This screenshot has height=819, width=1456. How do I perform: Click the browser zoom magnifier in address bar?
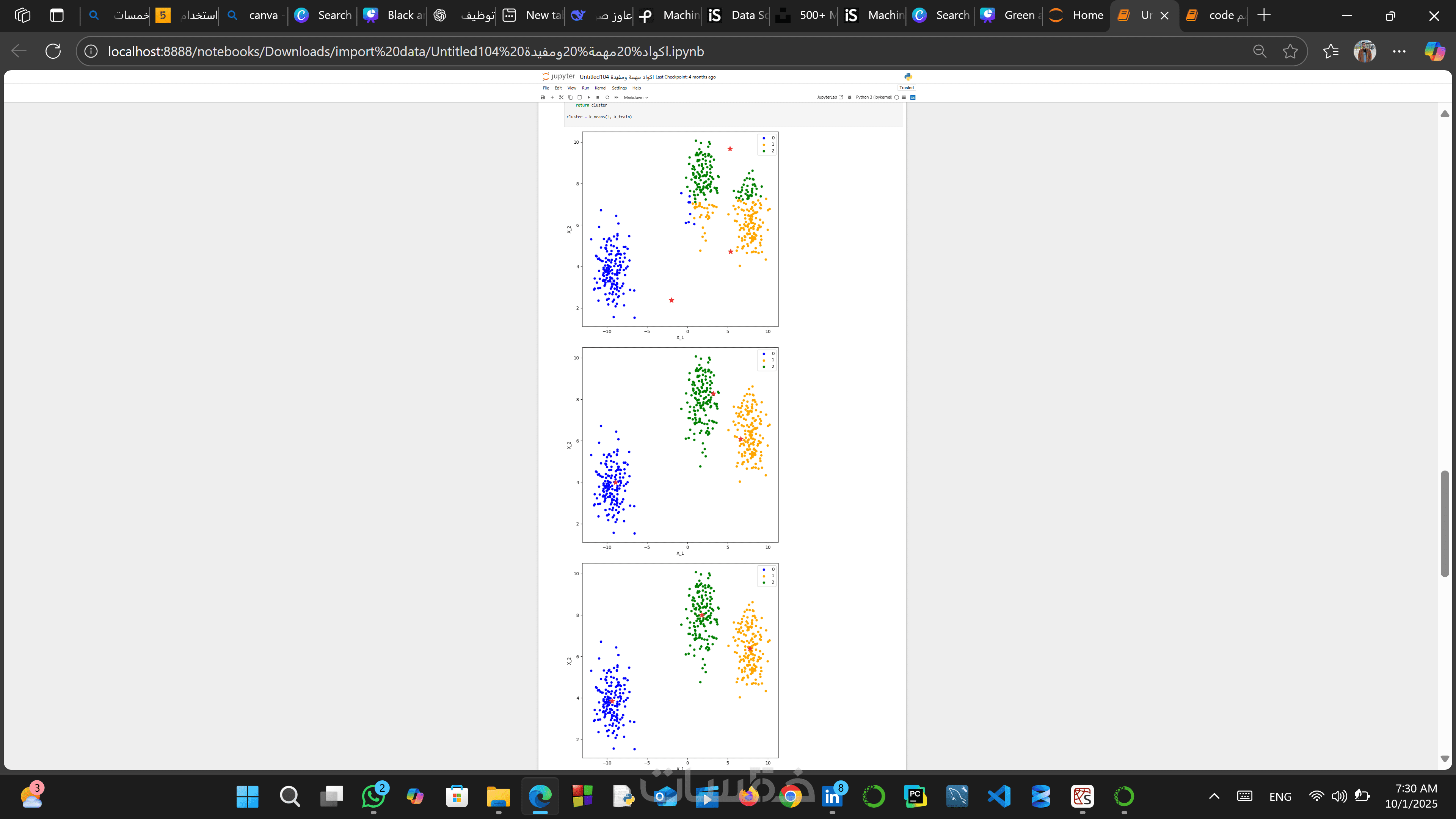(1259, 52)
